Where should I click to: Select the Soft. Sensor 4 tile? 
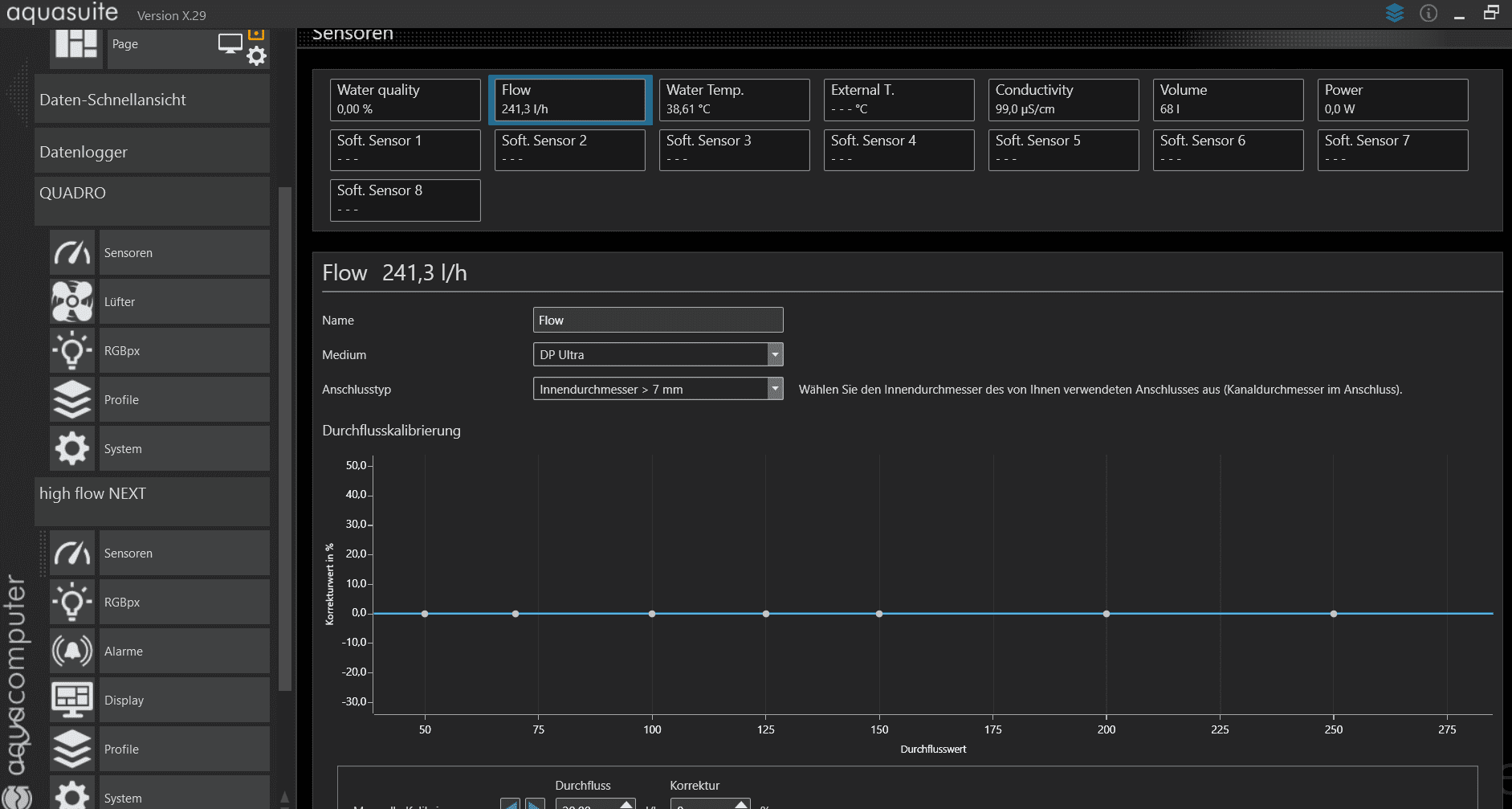899,150
